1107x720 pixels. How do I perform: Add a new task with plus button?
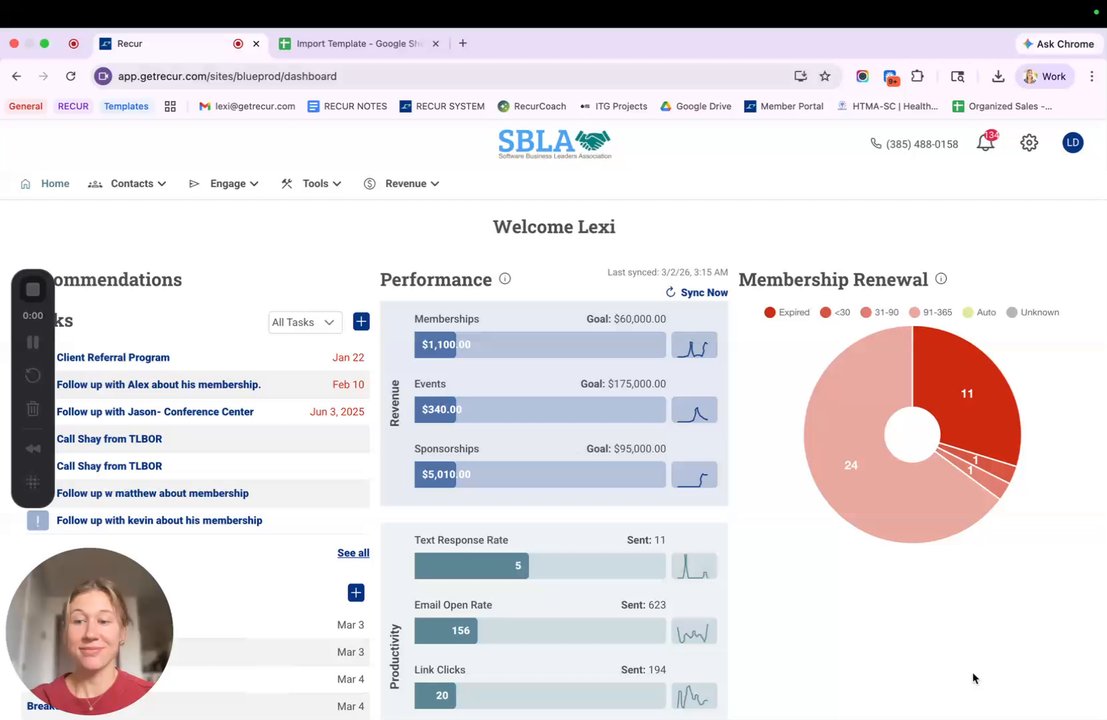click(361, 322)
